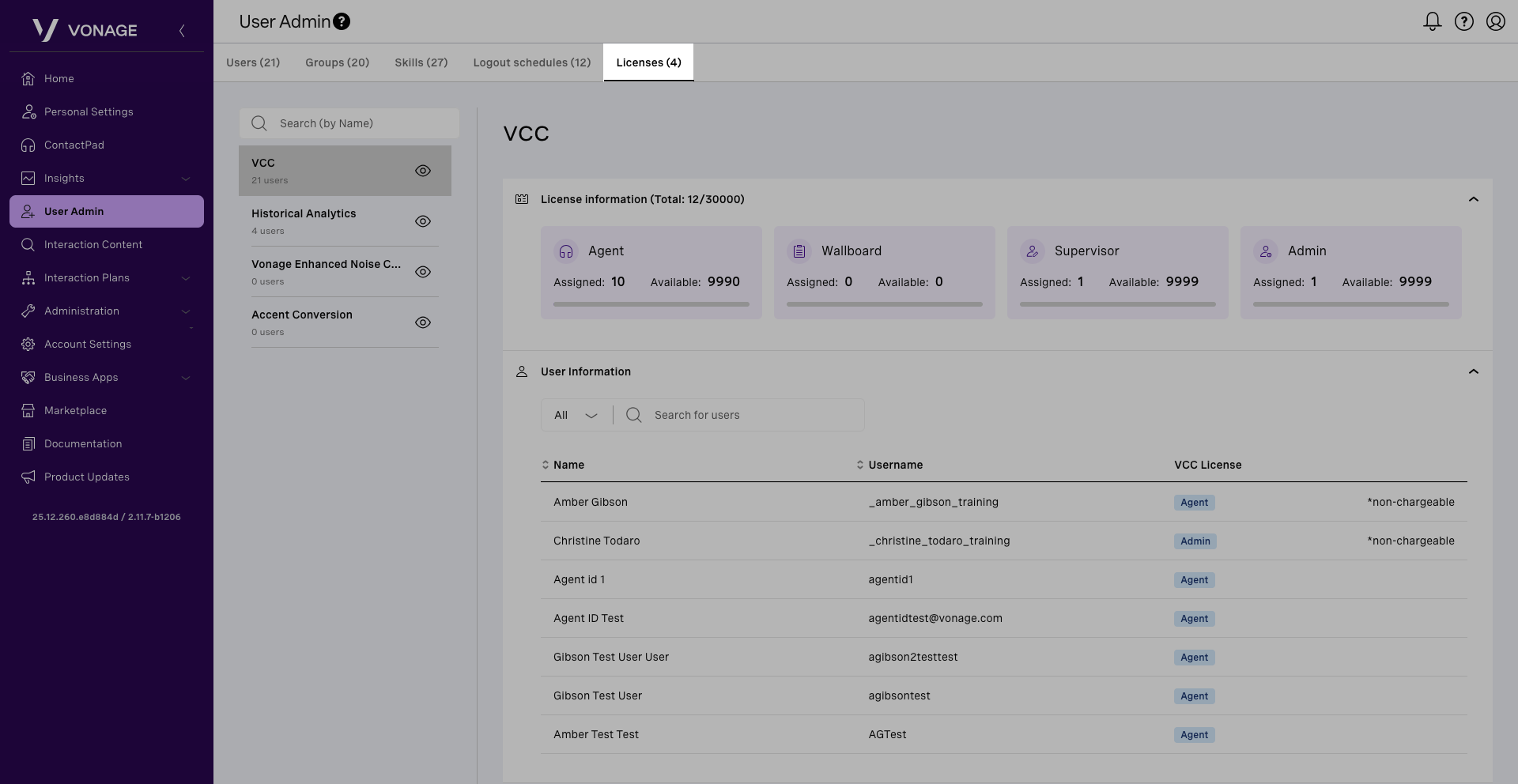Click the Agent license usage progress bar
The height and width of the screenshot is (784, 1518).
tap(651, 303)
